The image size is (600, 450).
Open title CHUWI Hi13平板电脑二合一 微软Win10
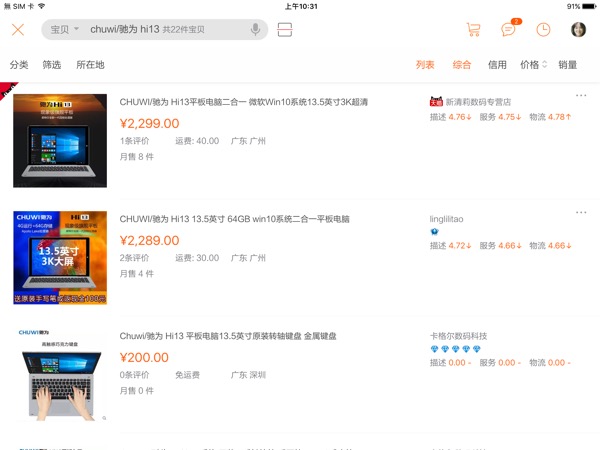tap(243, 102)
